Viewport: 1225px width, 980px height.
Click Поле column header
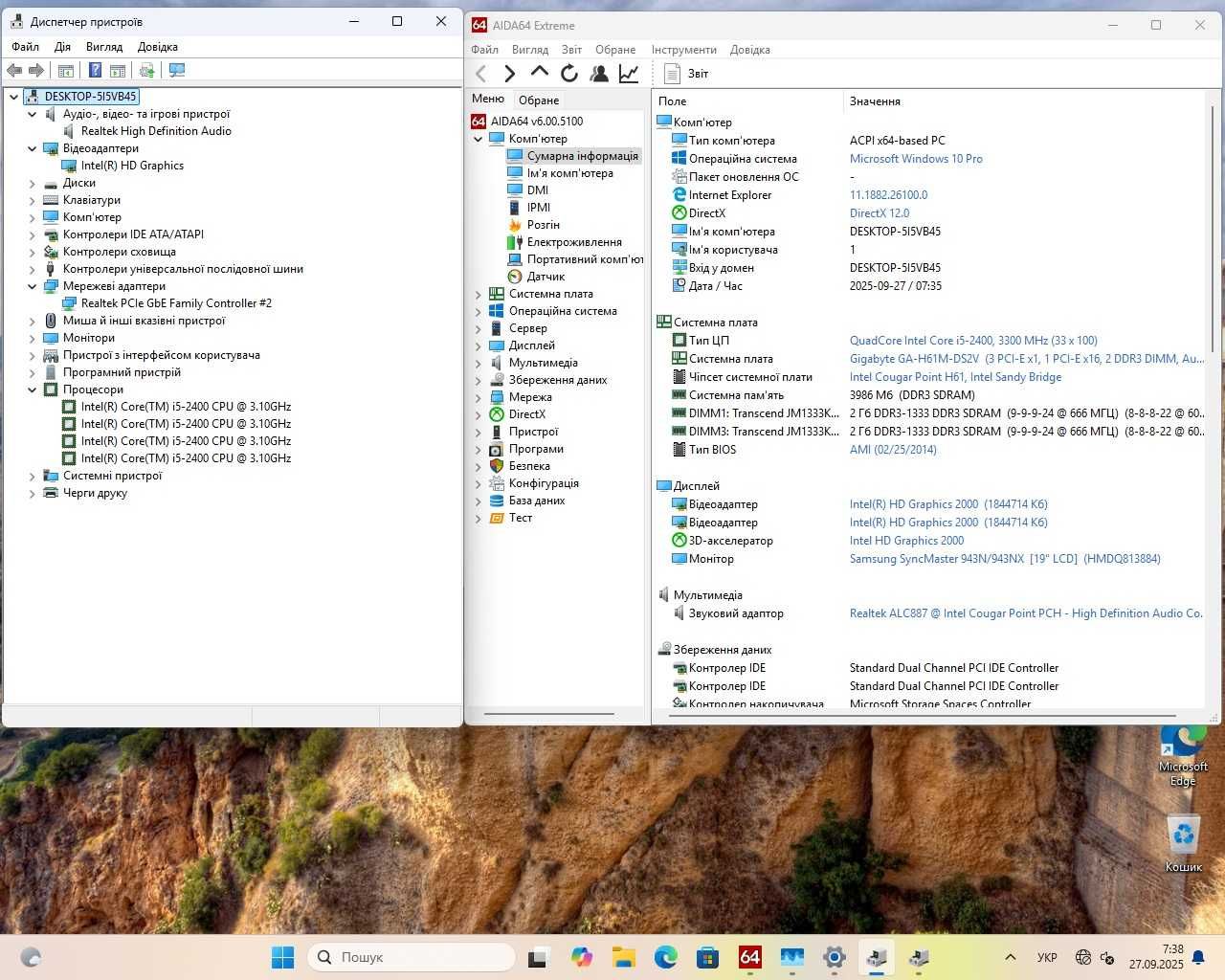point(747,101)
